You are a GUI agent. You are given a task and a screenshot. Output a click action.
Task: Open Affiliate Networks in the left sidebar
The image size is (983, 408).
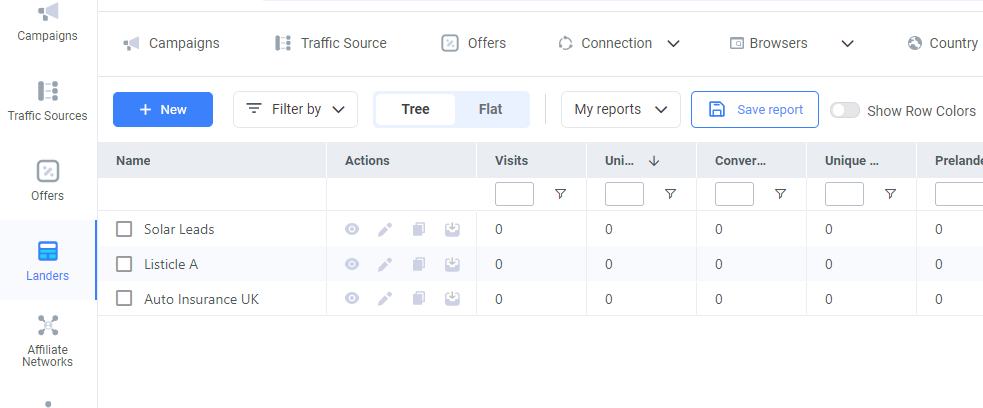[48, 340]
